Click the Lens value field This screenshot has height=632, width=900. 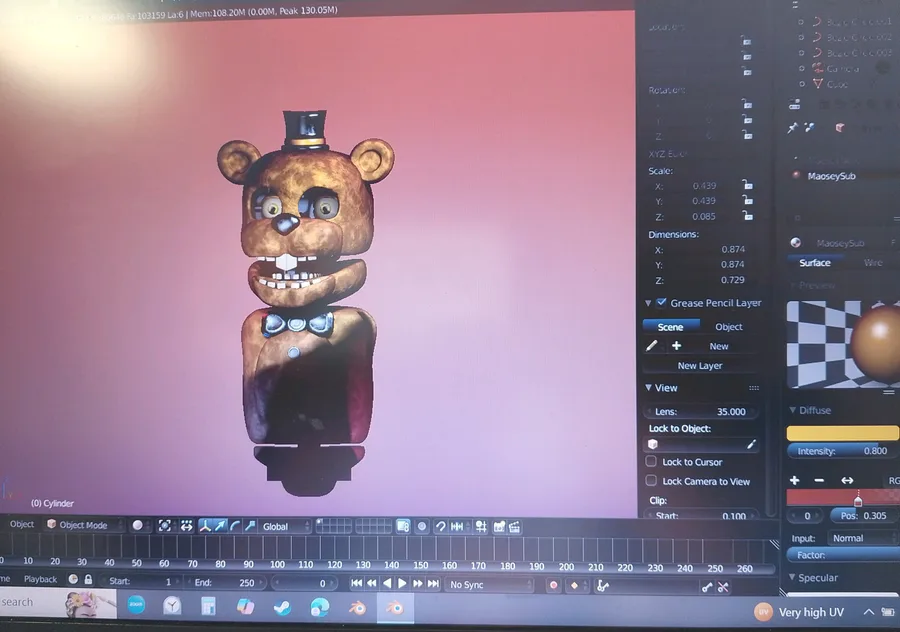click(x=701, y=412)
